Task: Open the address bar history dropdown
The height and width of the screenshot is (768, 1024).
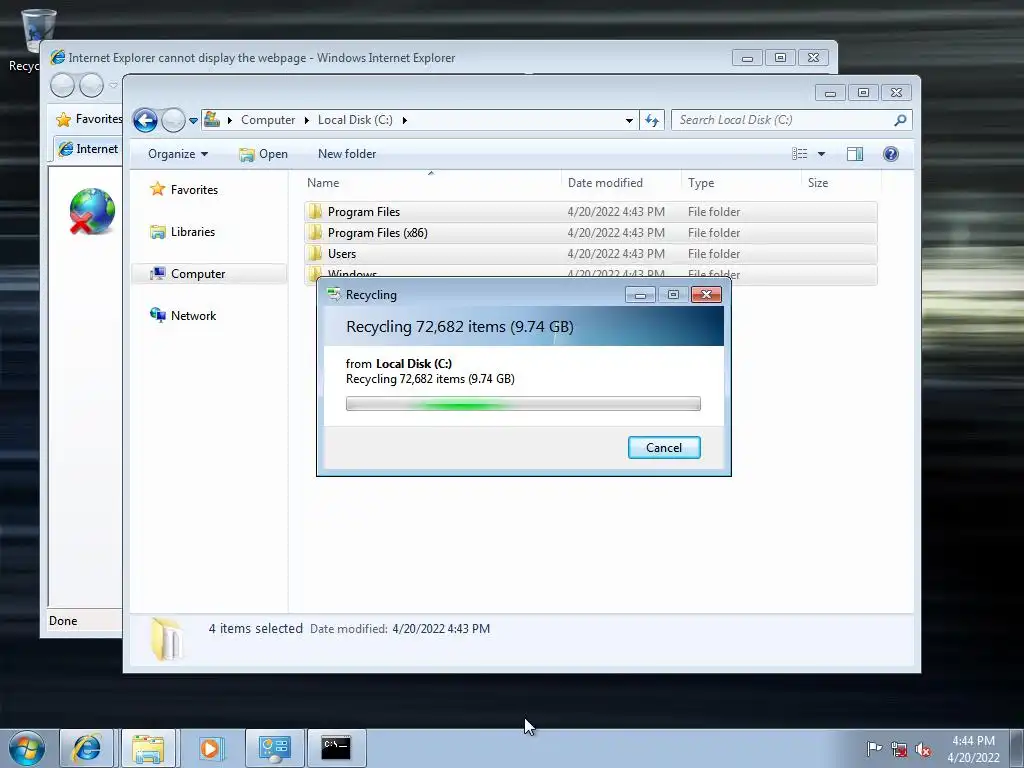Action: (629, 120)
